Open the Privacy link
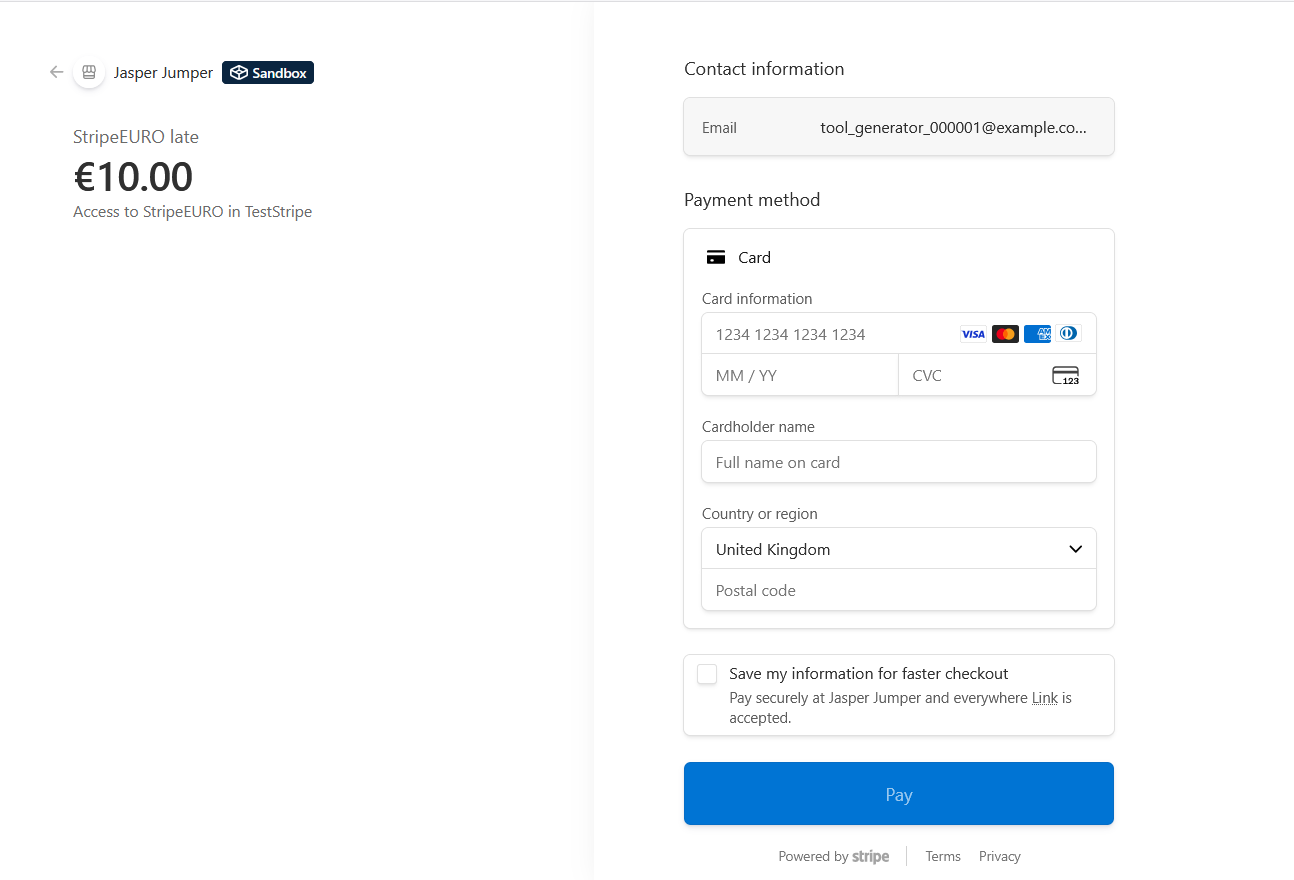 point(999,857)
